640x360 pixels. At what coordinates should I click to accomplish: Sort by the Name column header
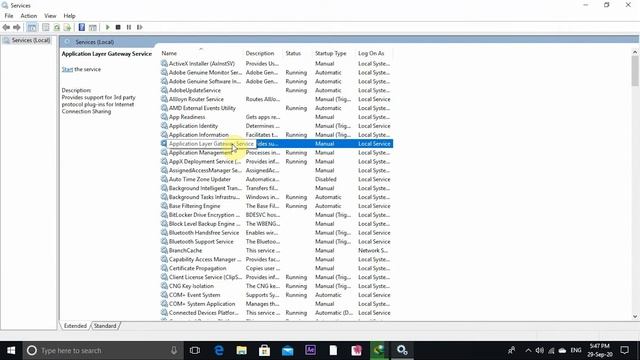click(x=169, y=53)
